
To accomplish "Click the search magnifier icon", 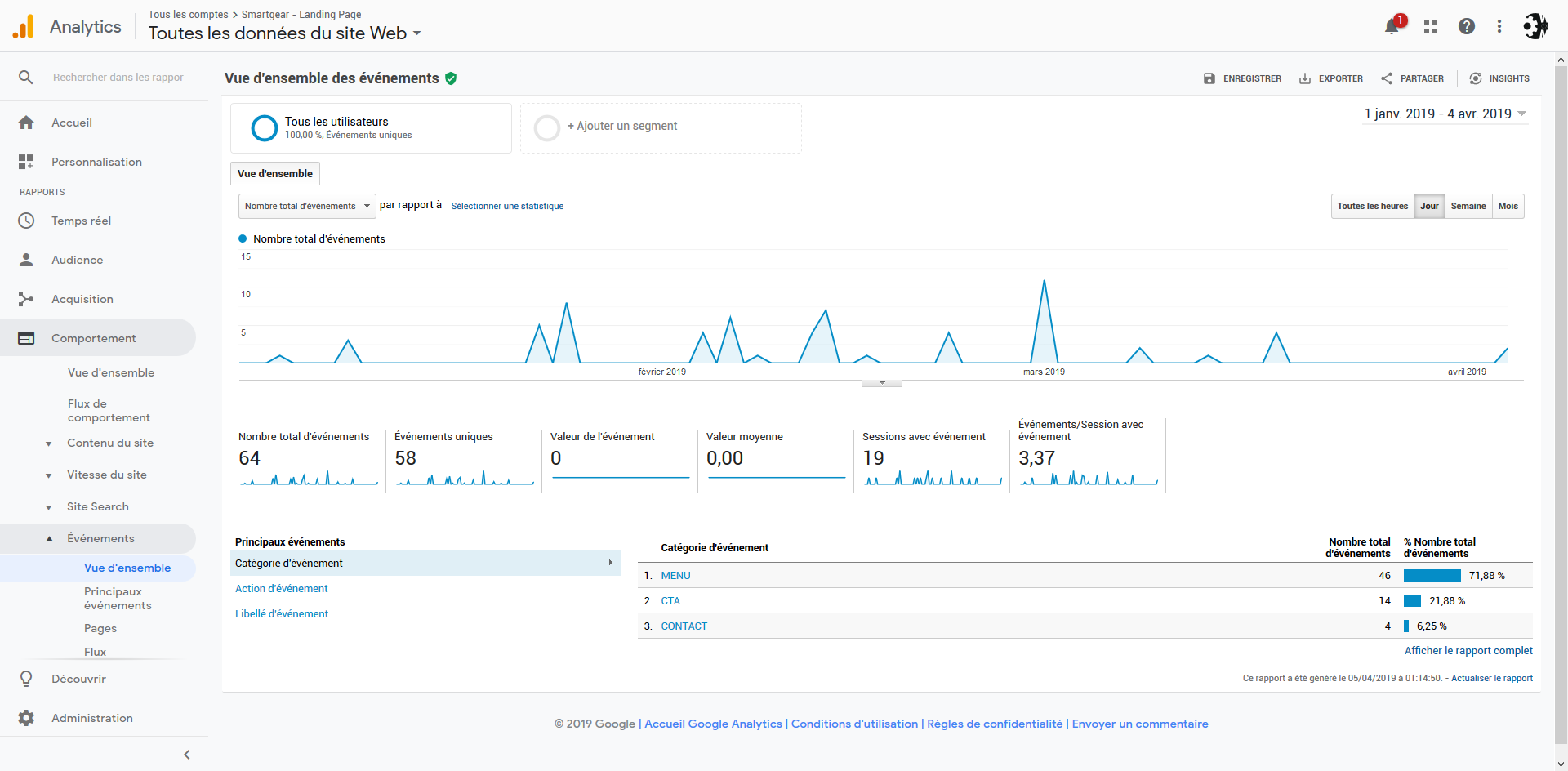I will [26, 77].
